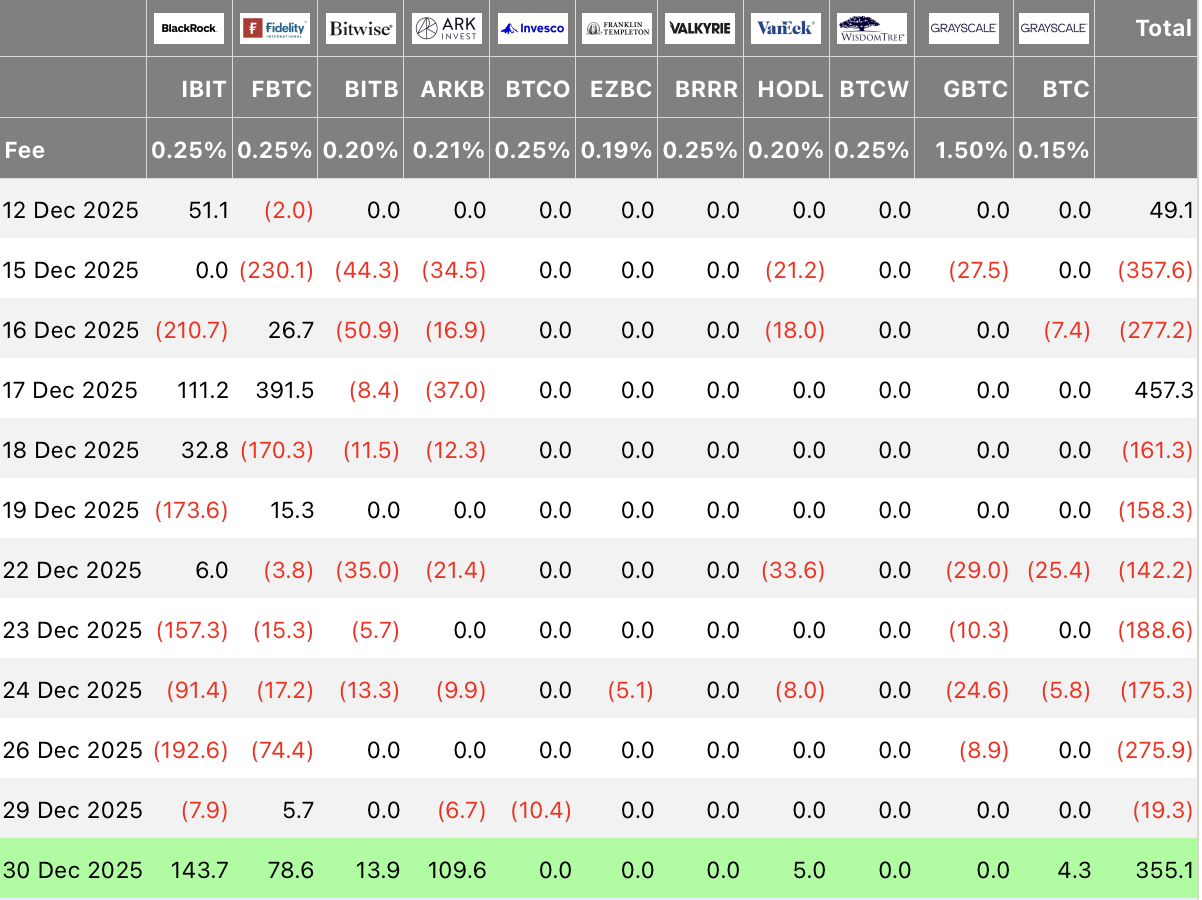This screenshot has width=1202, height=900.
Task: Click the Fidelity International logo
Action: (x=275, y=28)
